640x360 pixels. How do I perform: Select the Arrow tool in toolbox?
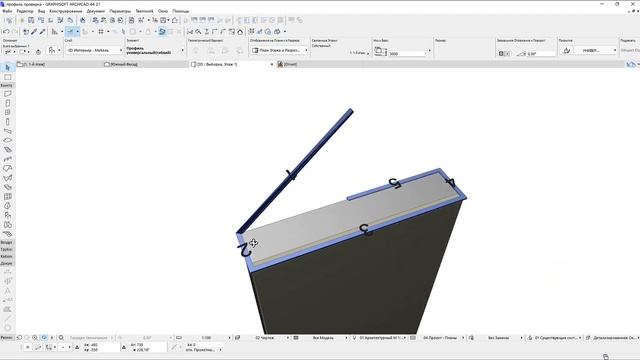(7, 68)
